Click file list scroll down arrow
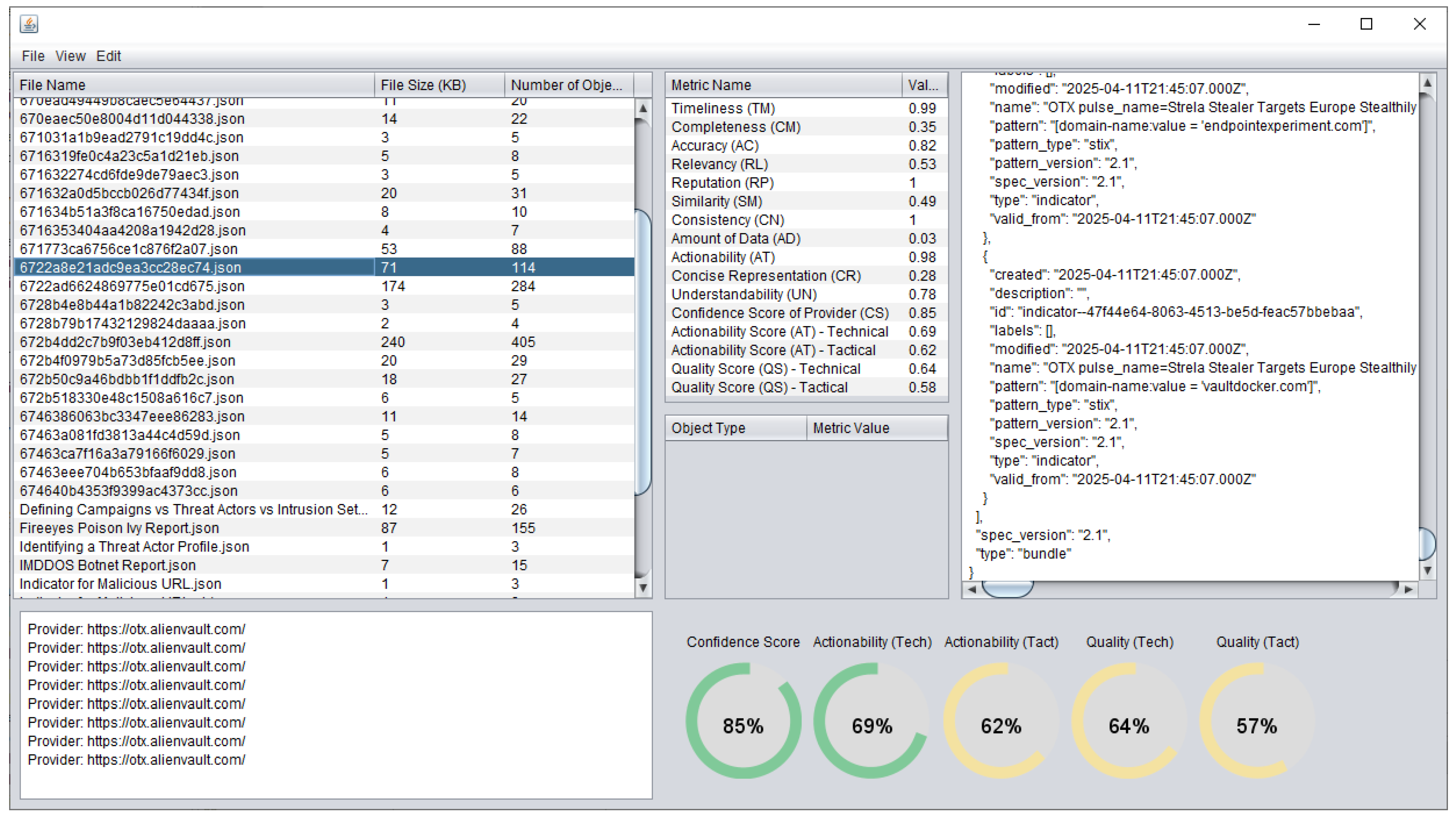Viewport: 1456px width, 819px height. pyautogui.click(x=643, y=588)
